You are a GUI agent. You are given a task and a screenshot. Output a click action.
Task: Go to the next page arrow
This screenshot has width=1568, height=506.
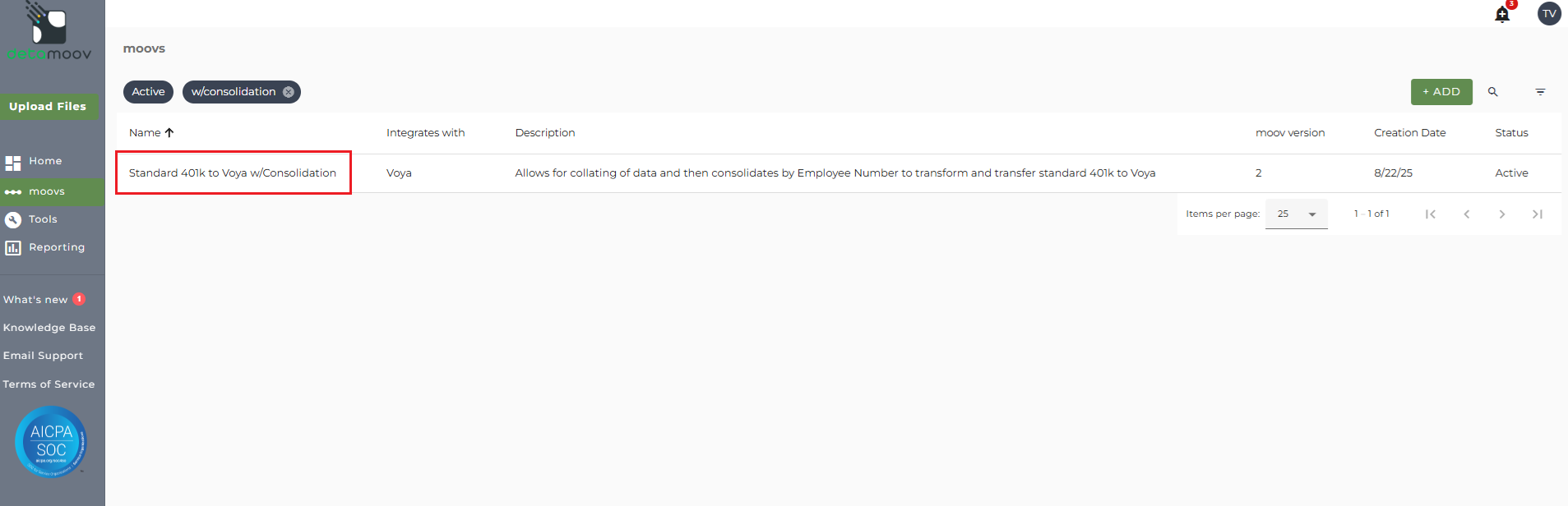pos(1501,214)
